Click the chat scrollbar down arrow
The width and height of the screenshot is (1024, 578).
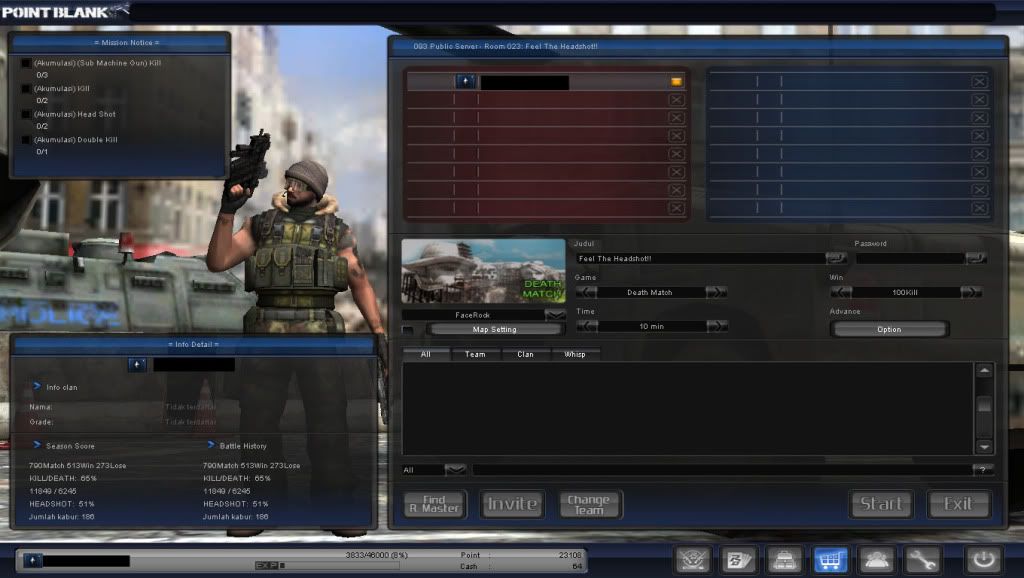pyautogui.click(x=984, y=447)
